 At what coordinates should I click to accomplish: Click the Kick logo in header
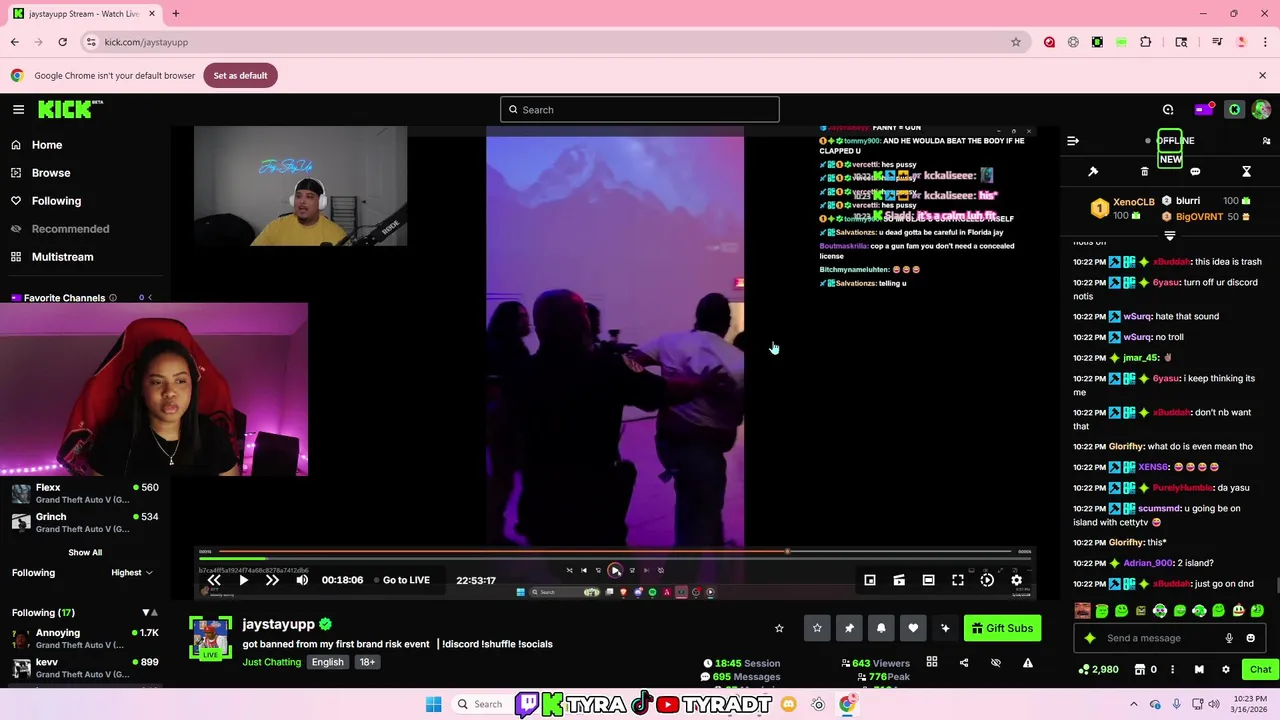[70, 109]
